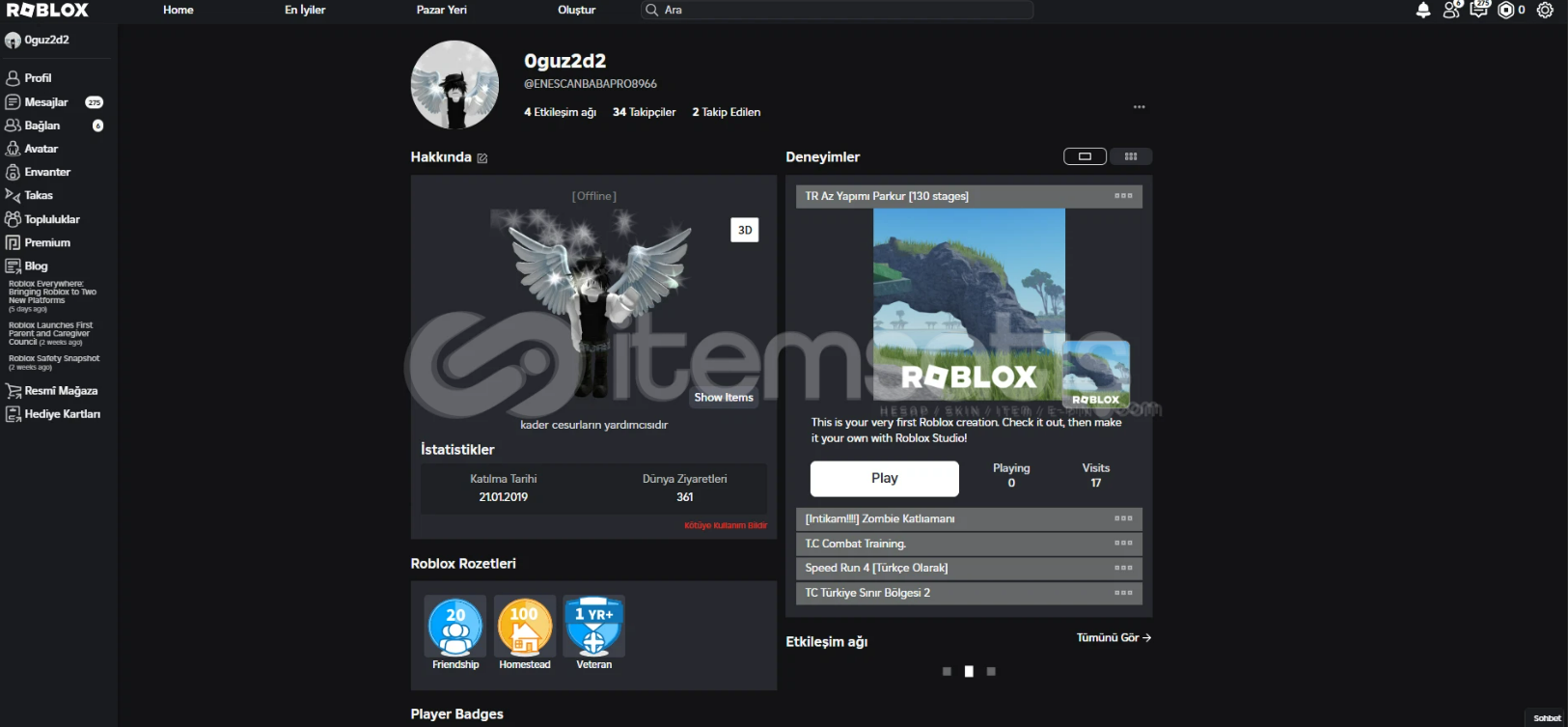Go to the Home tab
1568x727 pixels.
coord(179,11)
